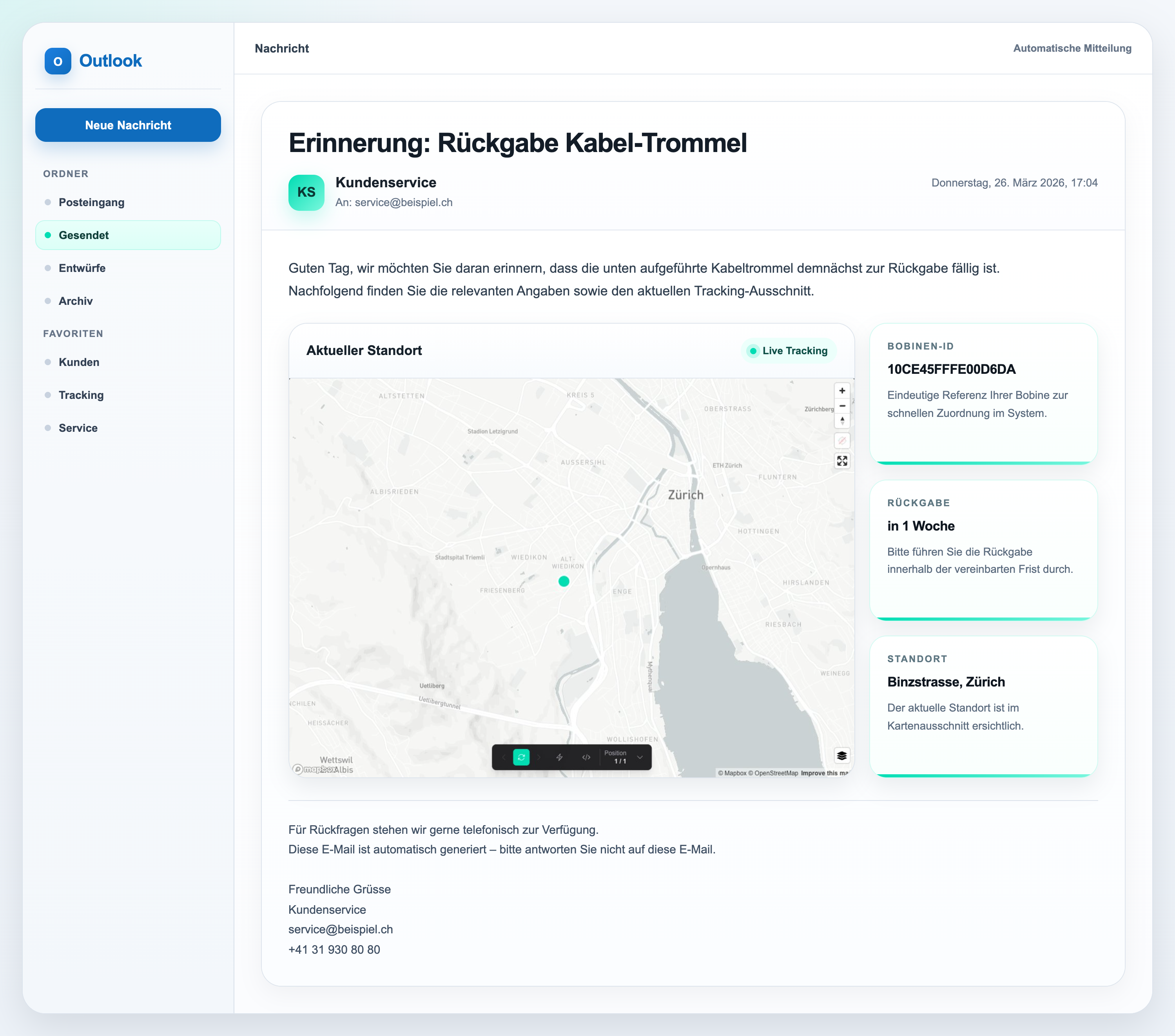Open the map in fullscreen
Viewport: 1175px width, 1036px height.
[841, 461]
